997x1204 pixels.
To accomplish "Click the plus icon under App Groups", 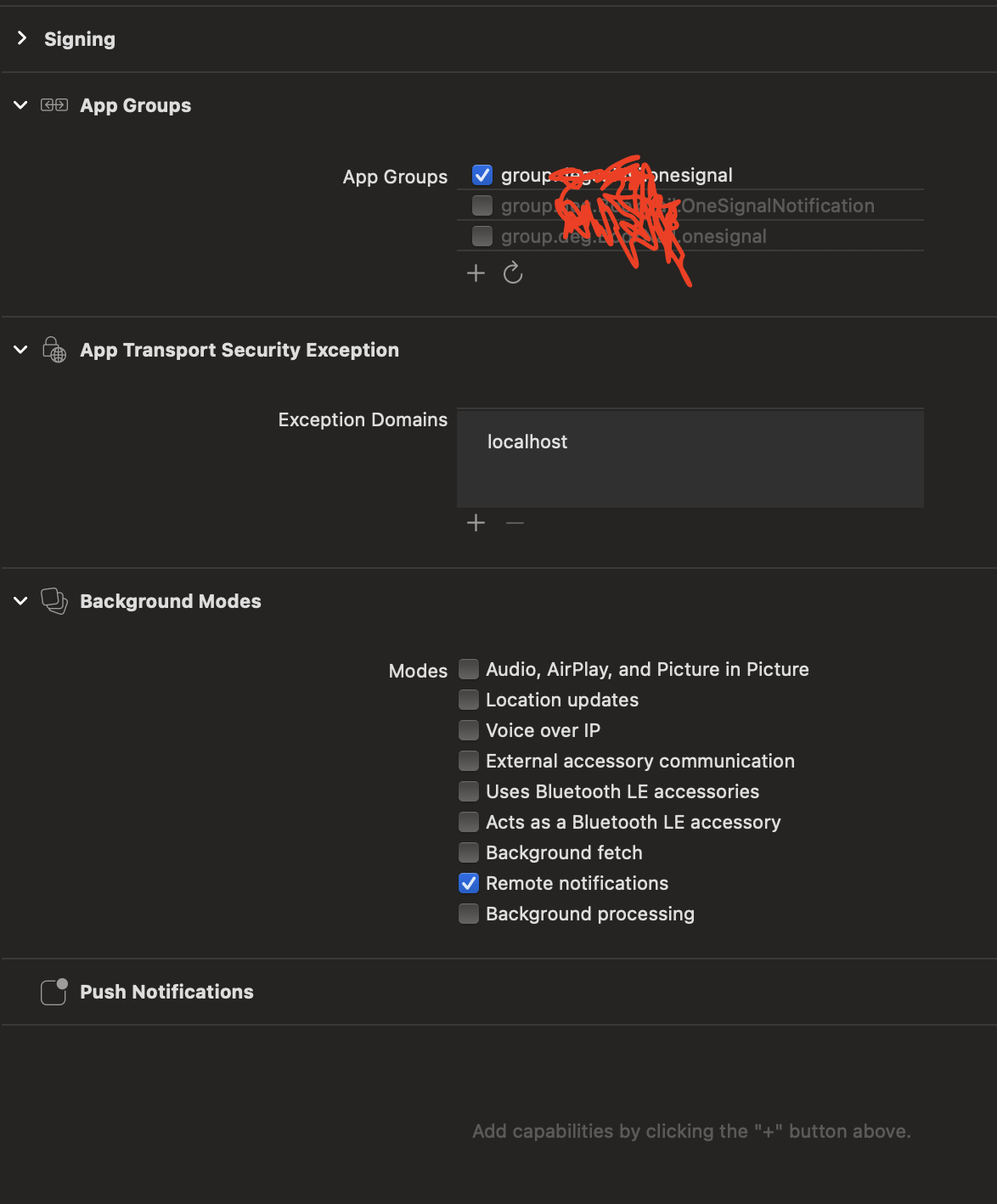I will [x=476, y=273].
